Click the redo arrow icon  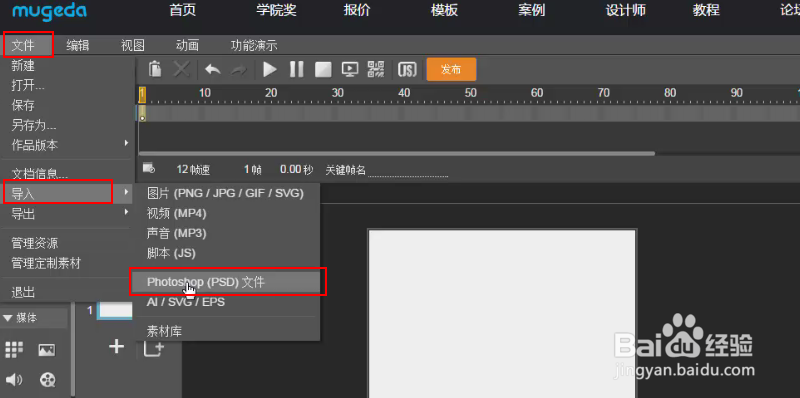(x=239, y=70)
